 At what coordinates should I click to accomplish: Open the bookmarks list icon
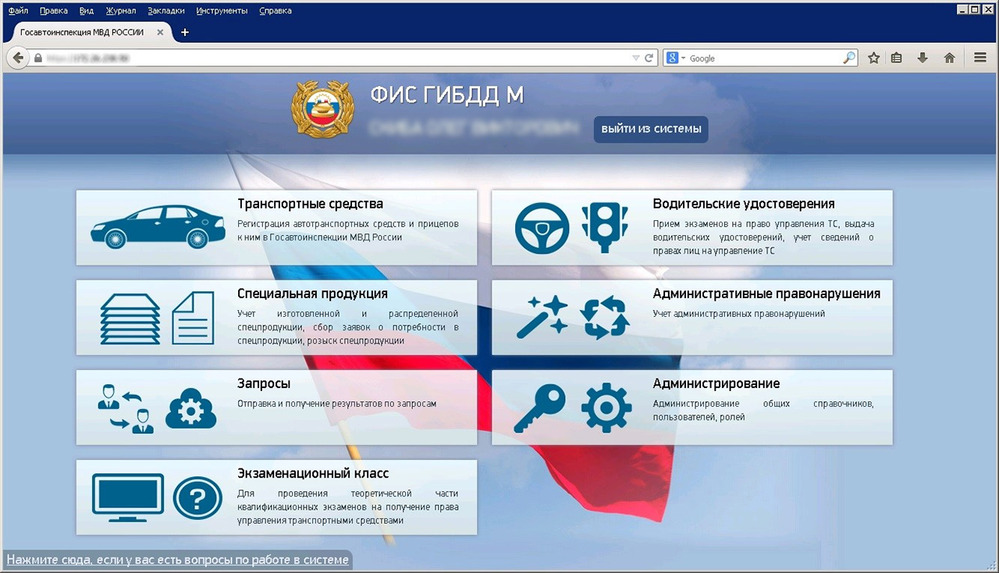(896, 58)
